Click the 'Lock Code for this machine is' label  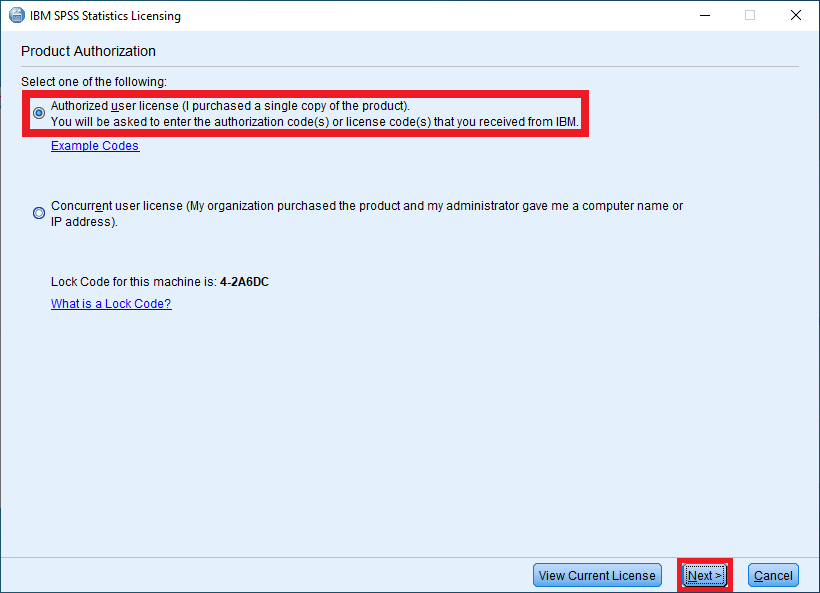pyautogui.click(x=134, y=282)
